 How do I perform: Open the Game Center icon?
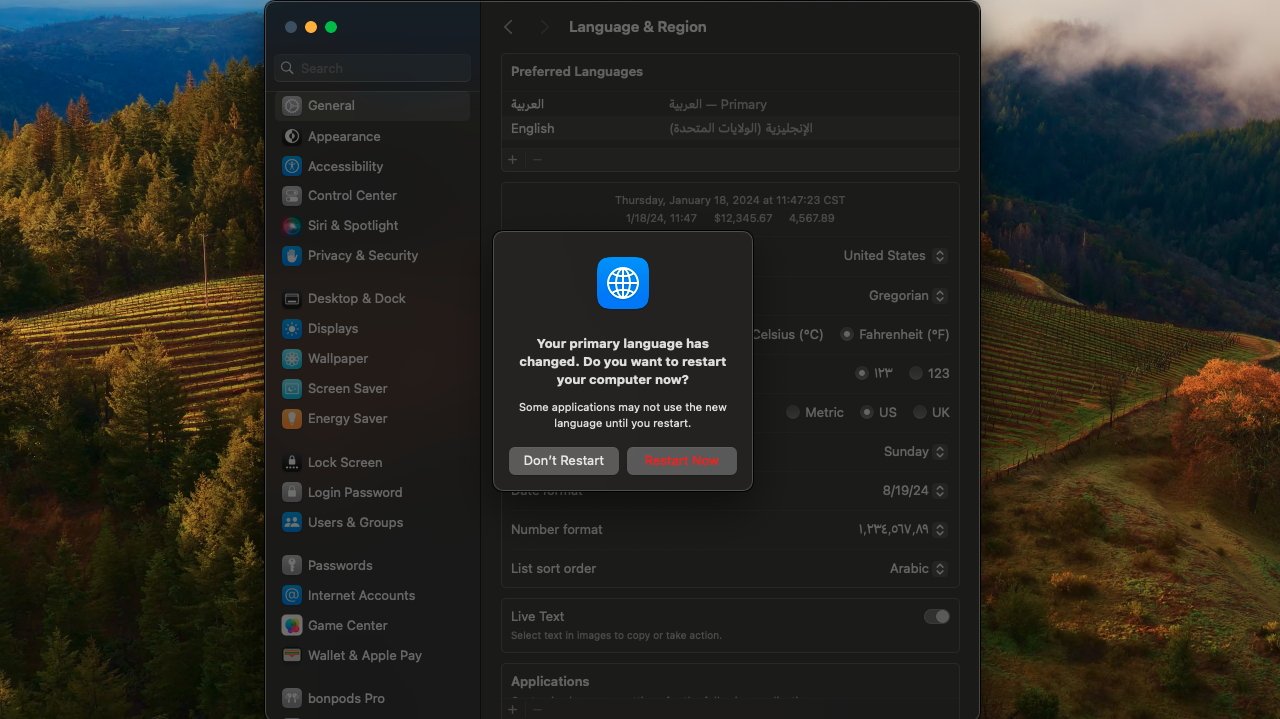(x=292, y=626)
